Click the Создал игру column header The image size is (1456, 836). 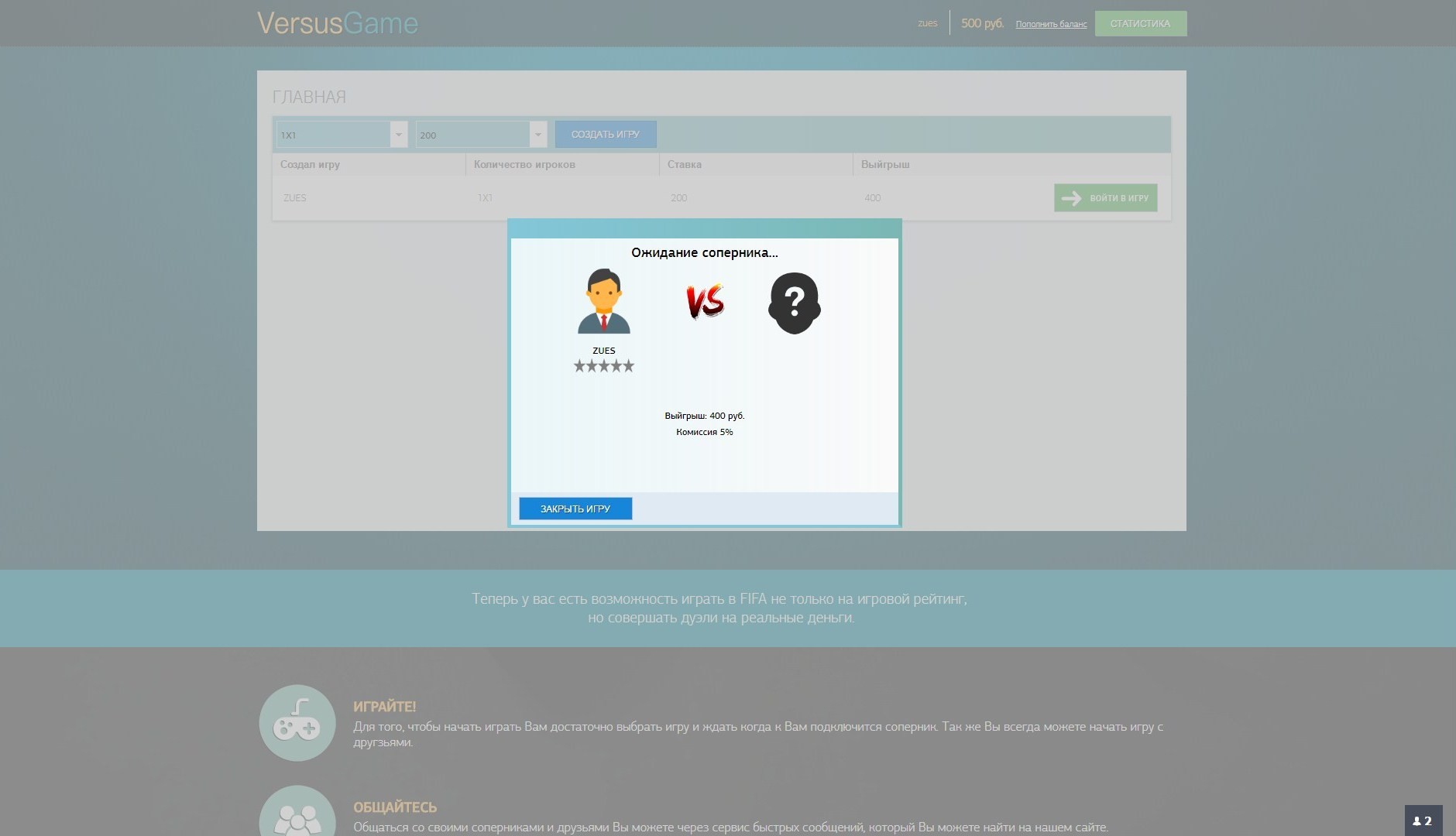click(x=310, y=165)
